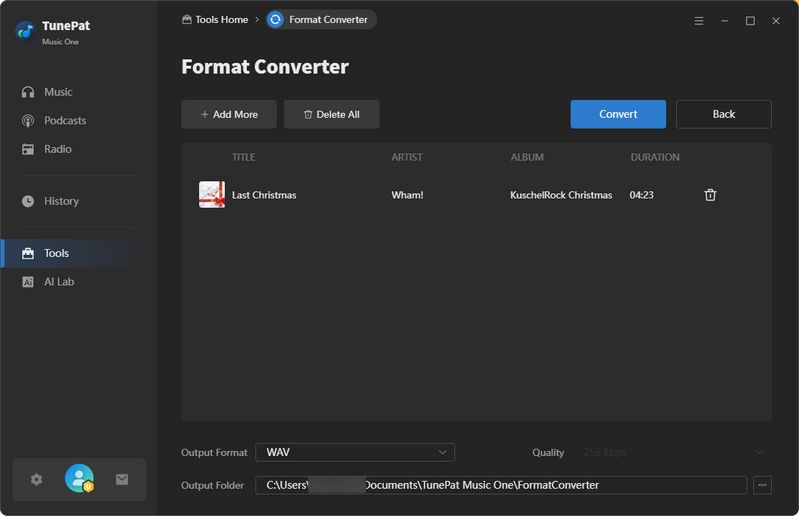Click the Format Converter sync icon in breadcrumb
This screenshot has height=516, width=799.
(276, 20)
